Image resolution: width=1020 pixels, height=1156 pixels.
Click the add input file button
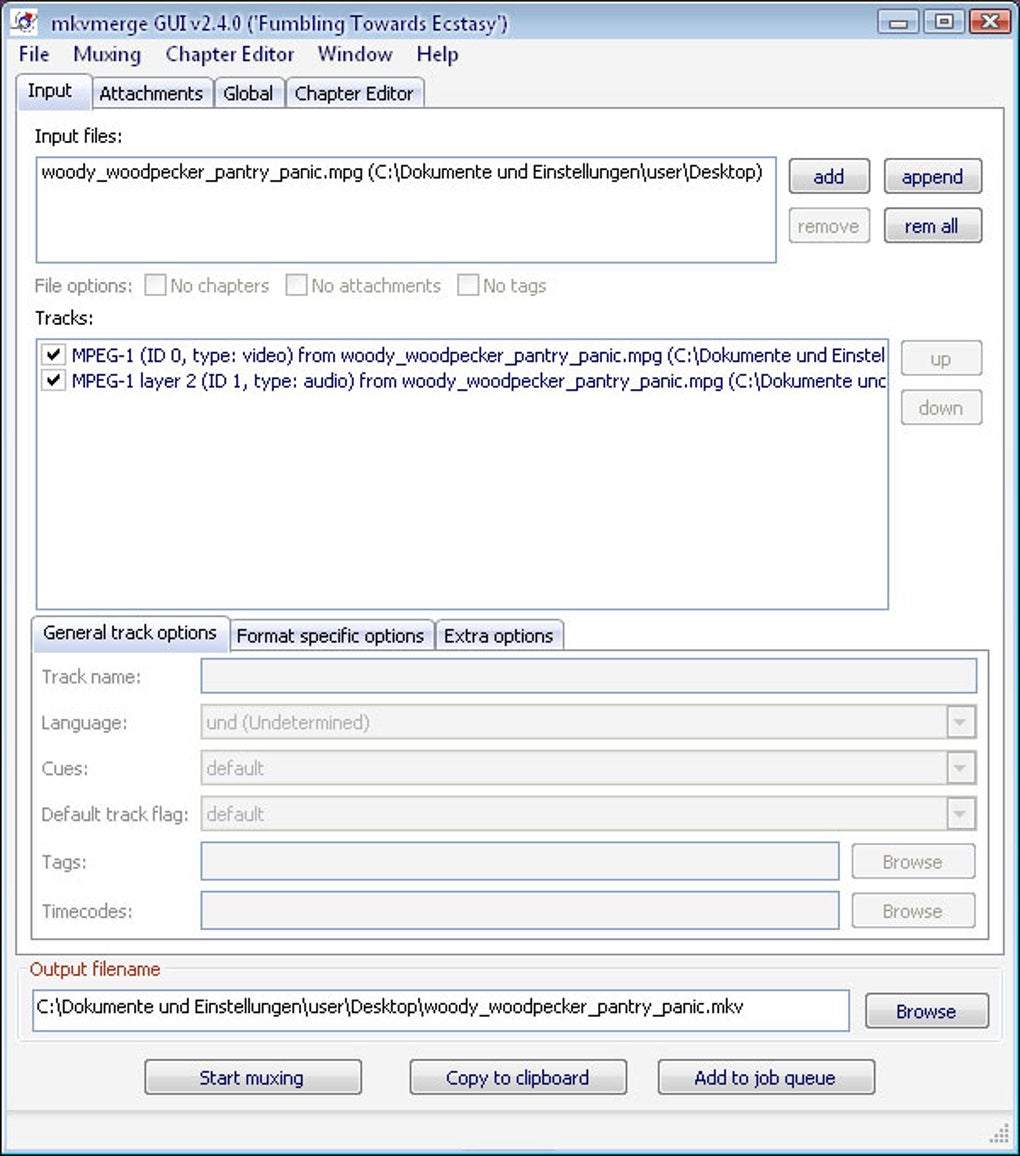coord(828,177)
